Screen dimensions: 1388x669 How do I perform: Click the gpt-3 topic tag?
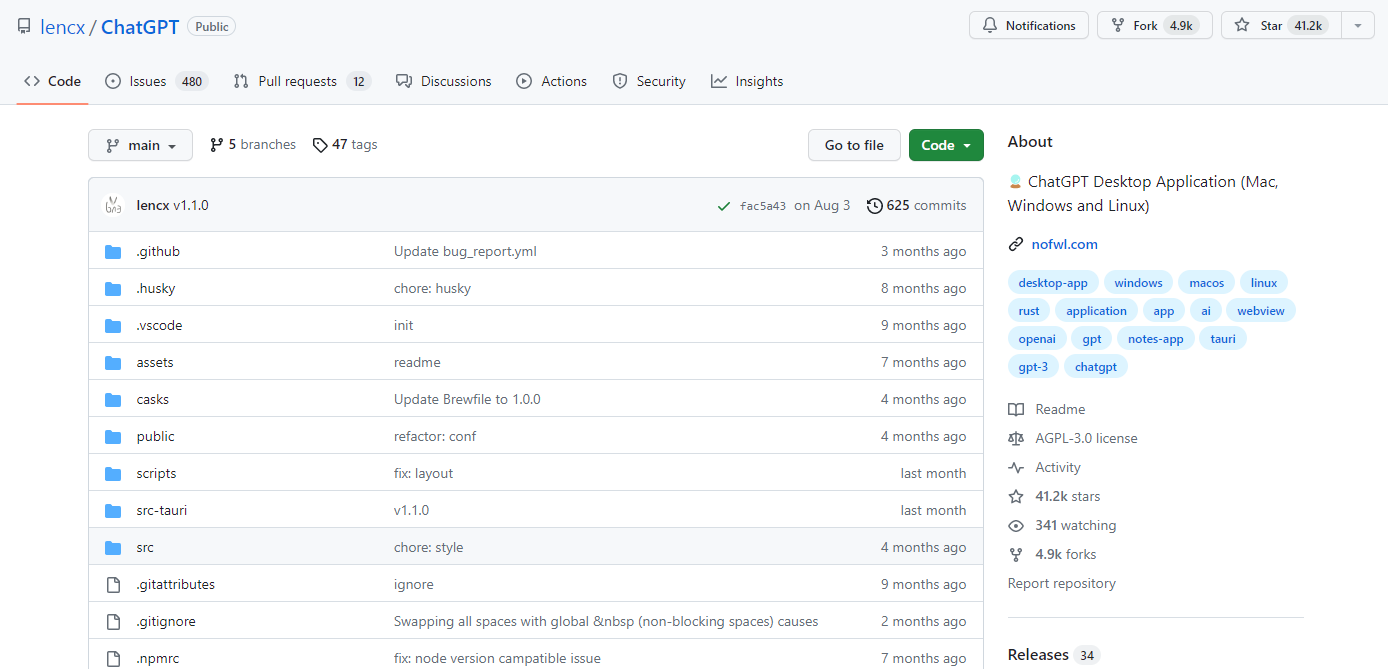click(x=1033, y=367)
